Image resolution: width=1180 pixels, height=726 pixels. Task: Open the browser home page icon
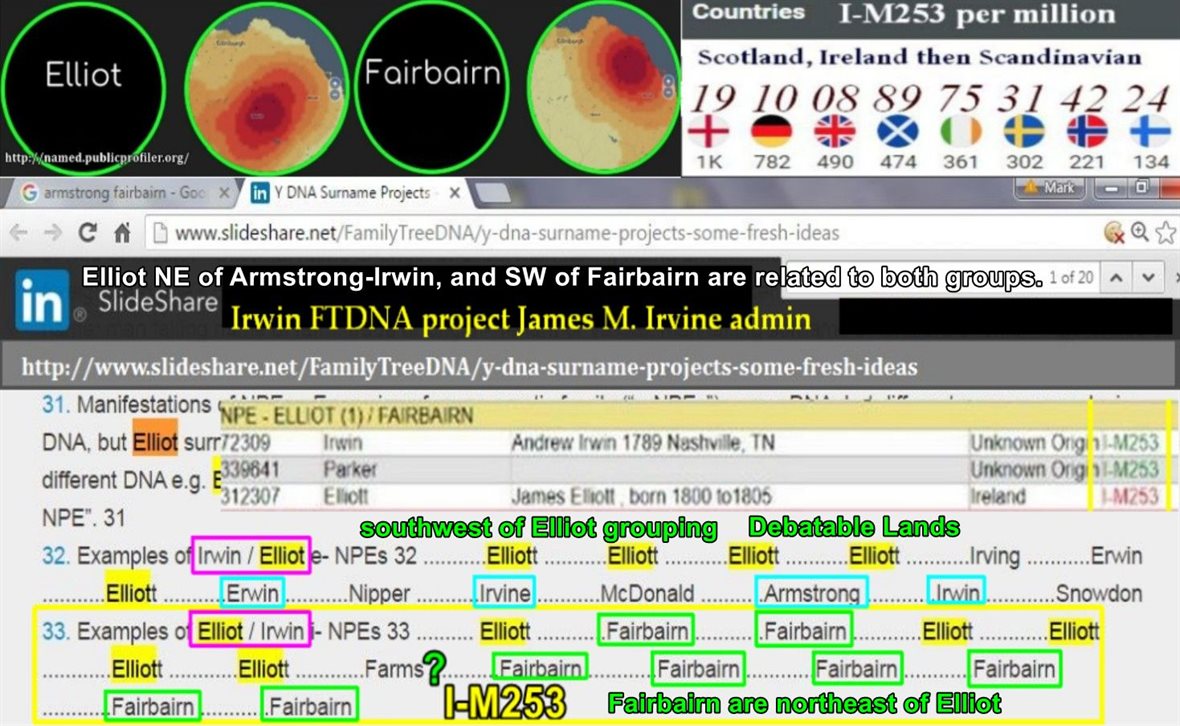pyautogui.click(x=122, y=233)
